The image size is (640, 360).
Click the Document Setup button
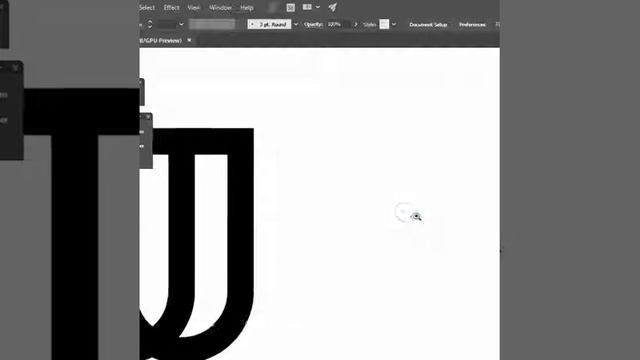[428, 24]
